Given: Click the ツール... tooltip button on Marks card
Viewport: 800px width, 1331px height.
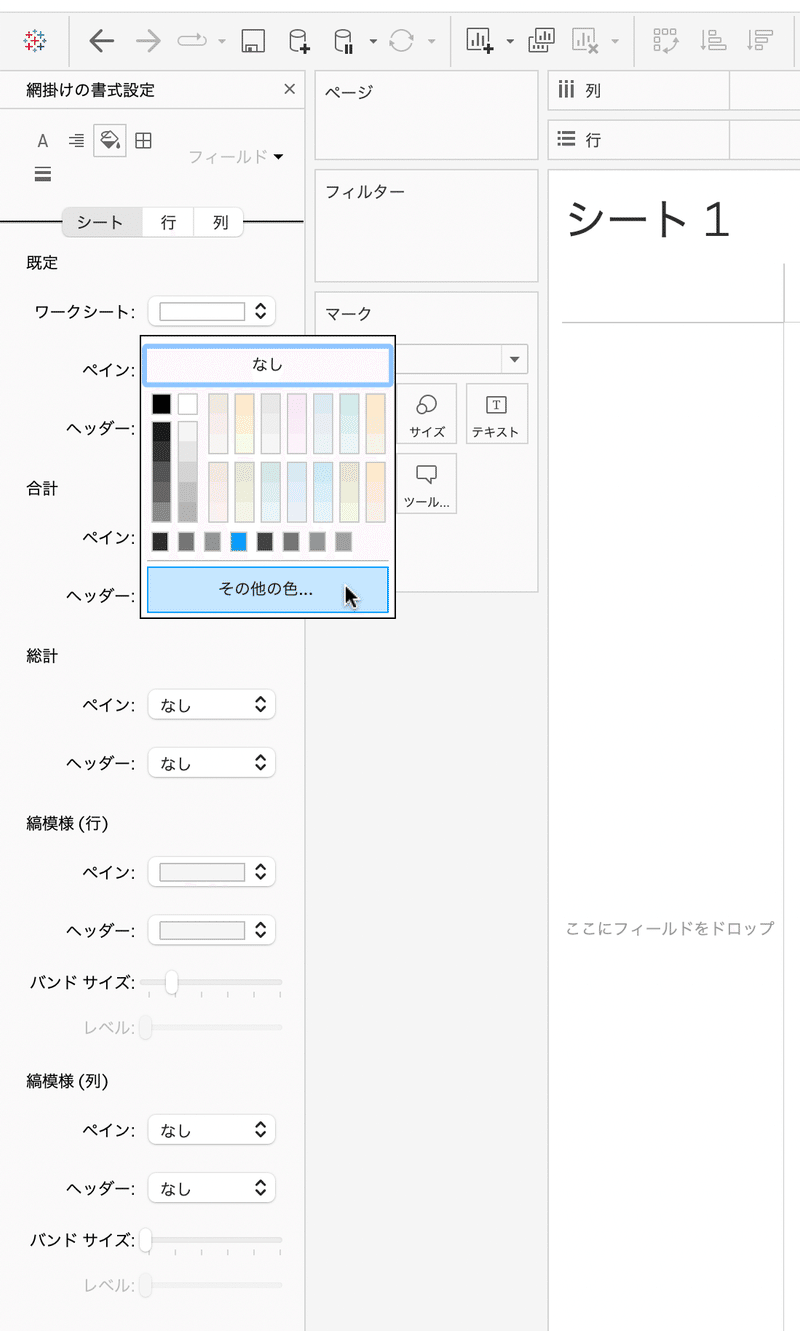Looking at the screenshot, I should point(427,484).
